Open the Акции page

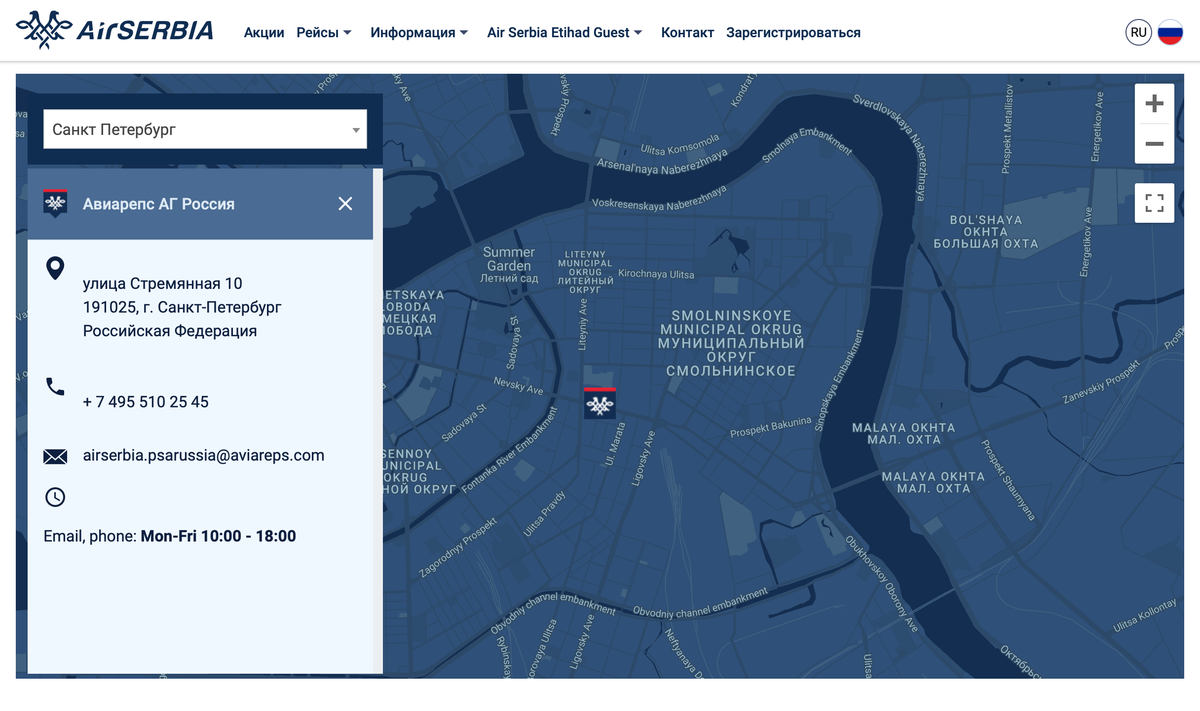coord(264,33)
